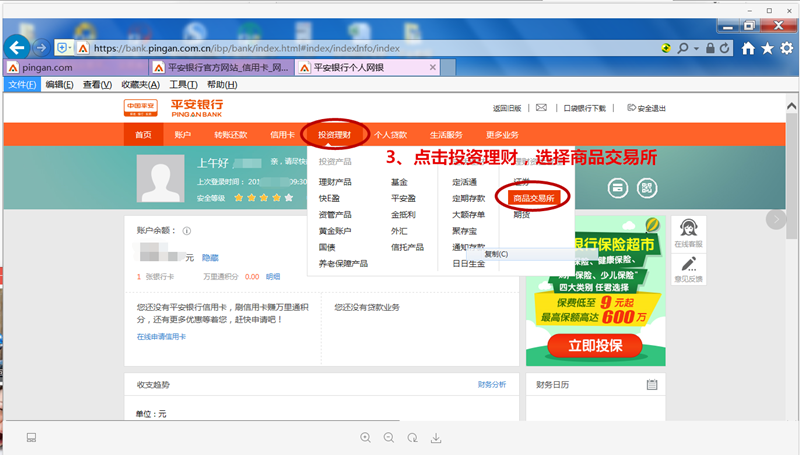Open 更多业务 navigation item
The width and height of the screenshot is (800, 455).
coord(502,135)
